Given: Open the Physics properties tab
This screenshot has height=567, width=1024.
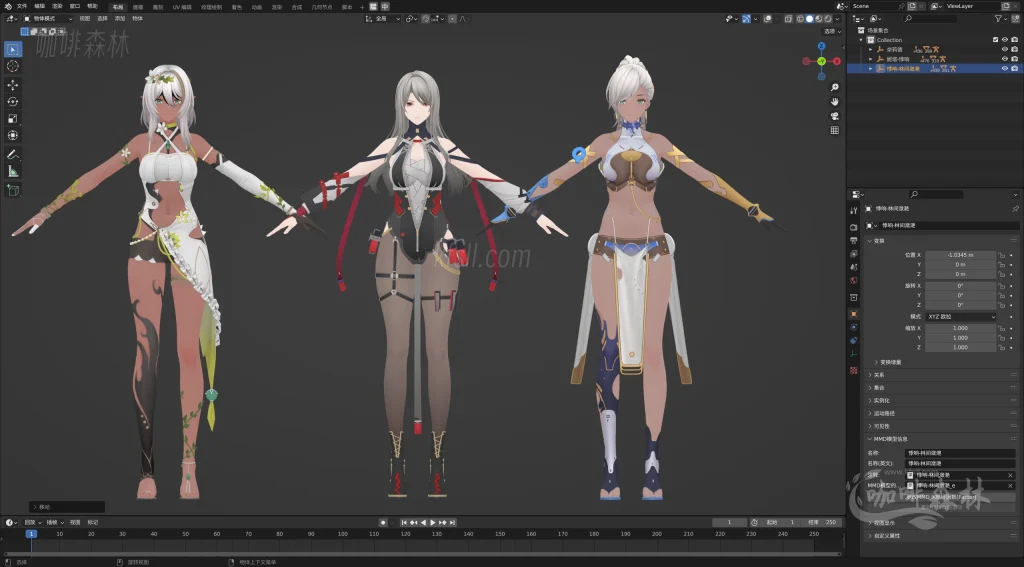Looking at the screenshot, I should point(854,327).
